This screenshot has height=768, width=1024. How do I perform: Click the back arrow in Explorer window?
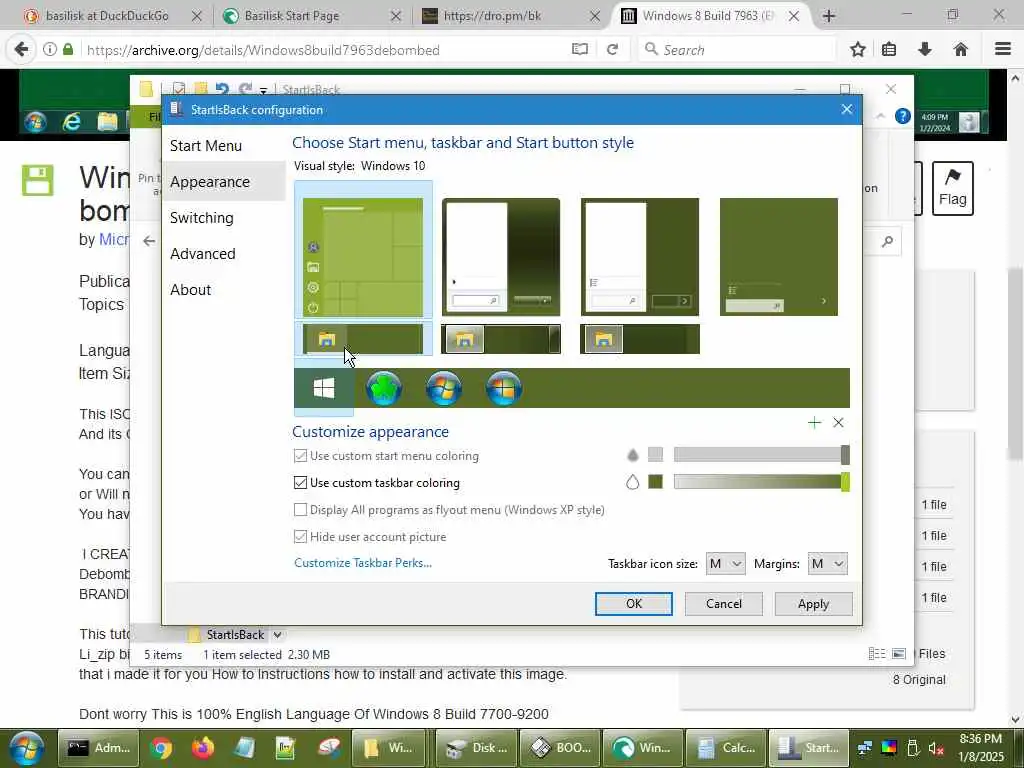(x=149, y=241)
